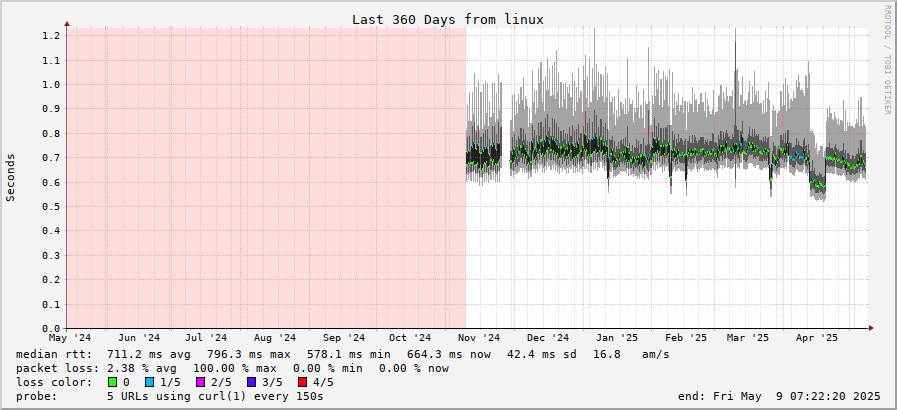Click the 1.2 y-axis tick value
Screen dimensions: 897x410
50,35
